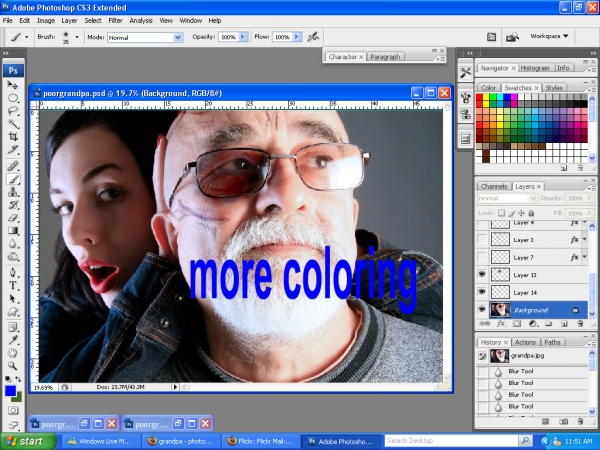600x450 pixels.
Task: Select the Zoom tool
Action: pyautogui.click(x=13, y=366)
